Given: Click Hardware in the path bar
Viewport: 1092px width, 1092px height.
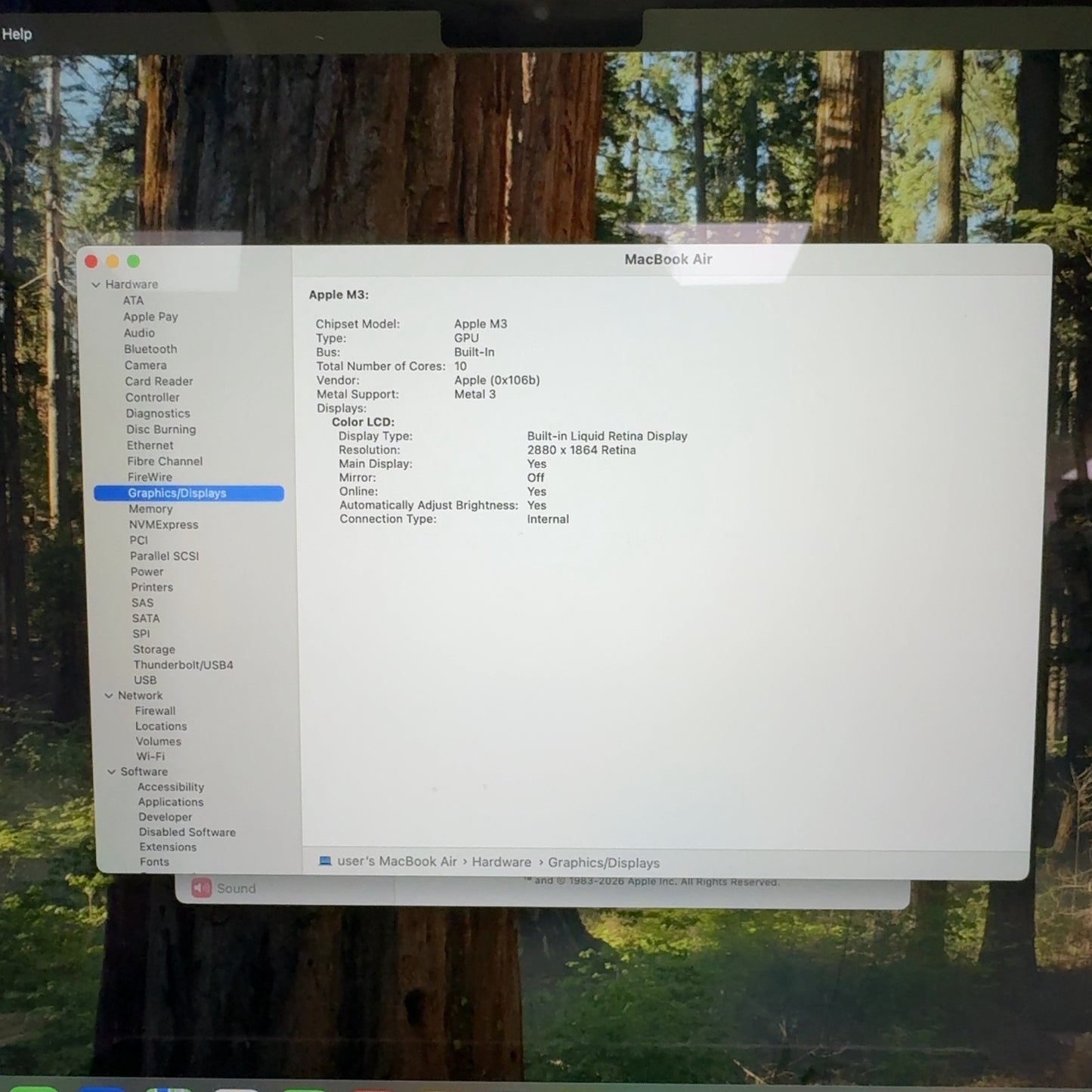Looking at the screenshot, I should click(x=502, y=862).
